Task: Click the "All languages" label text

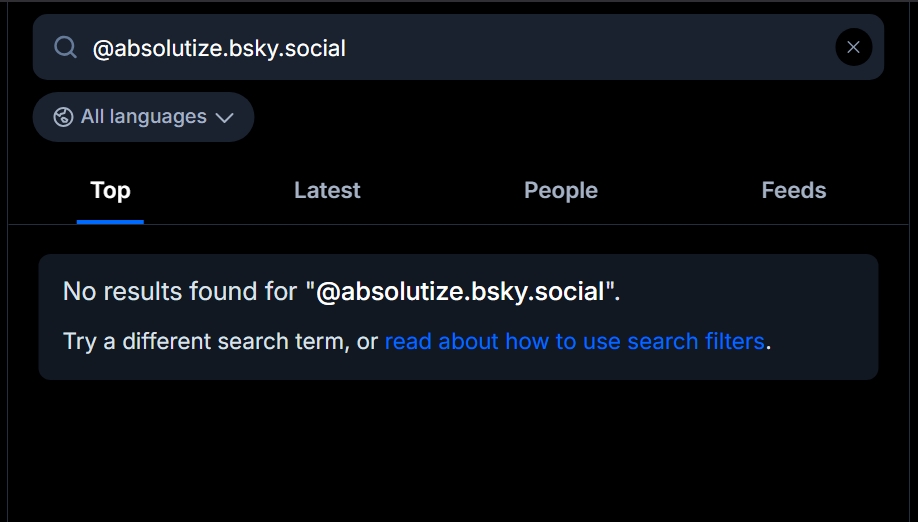Action: coord(143,117)
